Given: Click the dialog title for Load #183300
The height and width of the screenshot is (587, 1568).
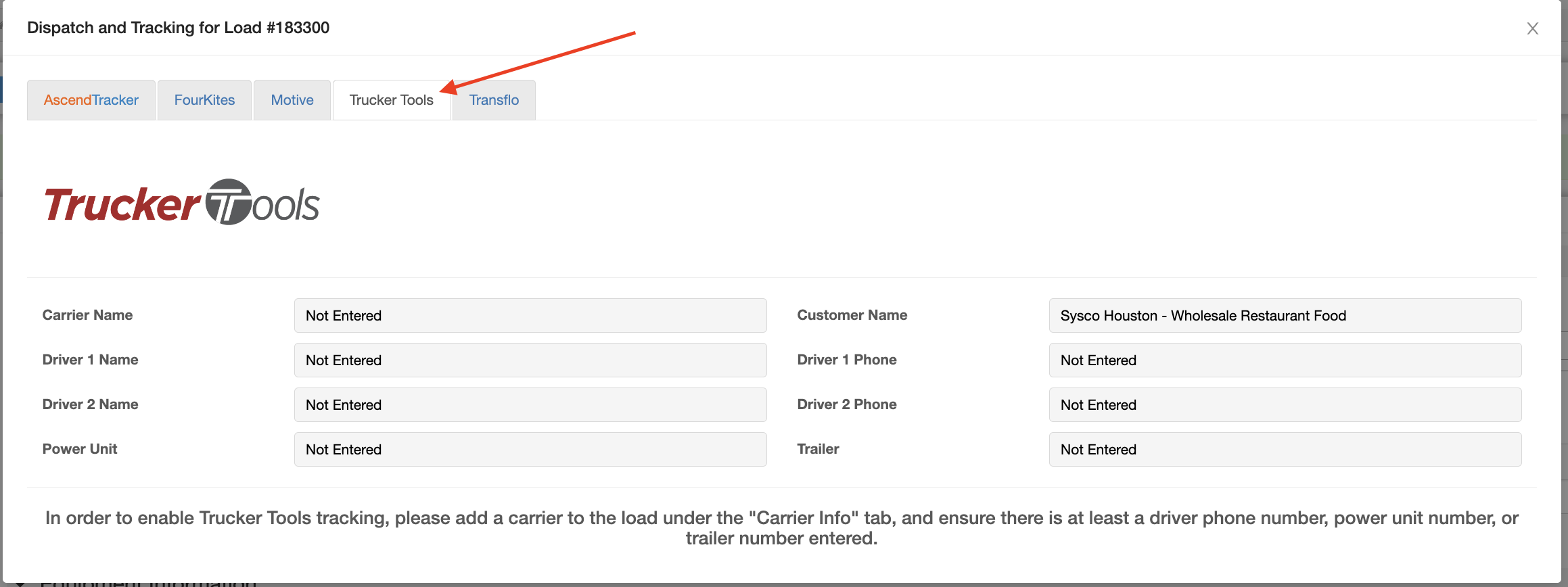Looking at the screenshot, I should (x=178, y=28).
